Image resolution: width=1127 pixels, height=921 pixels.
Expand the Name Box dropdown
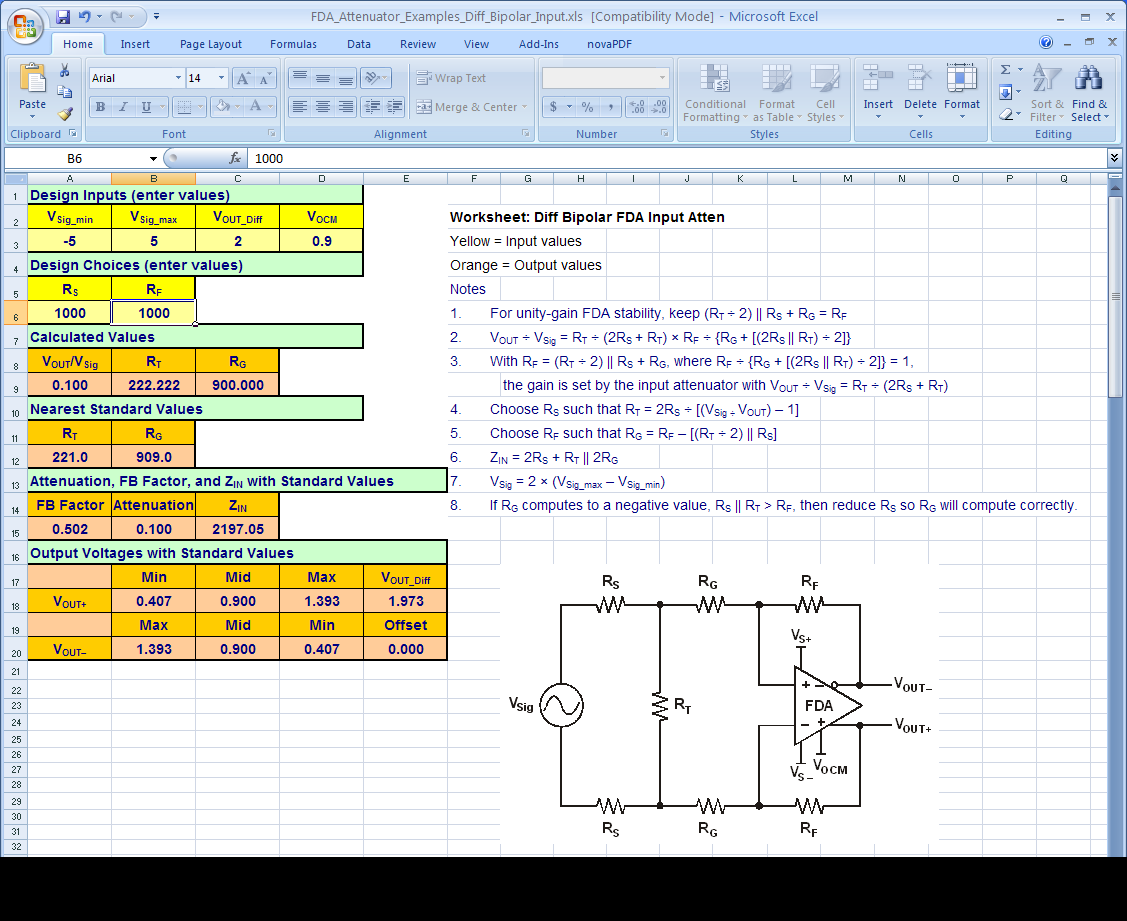(x=153, y=158)
